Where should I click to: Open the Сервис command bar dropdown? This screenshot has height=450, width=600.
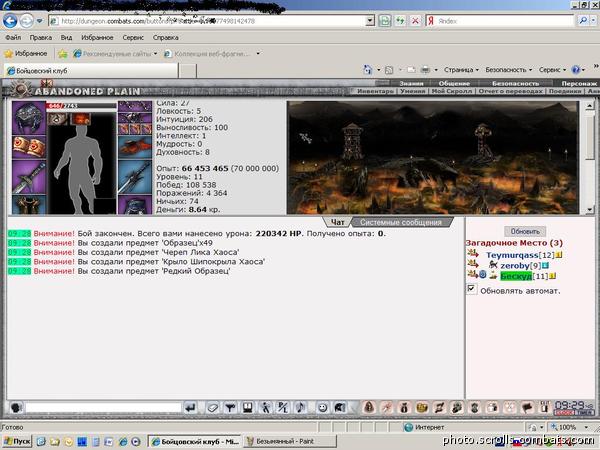tap(552, 70)
